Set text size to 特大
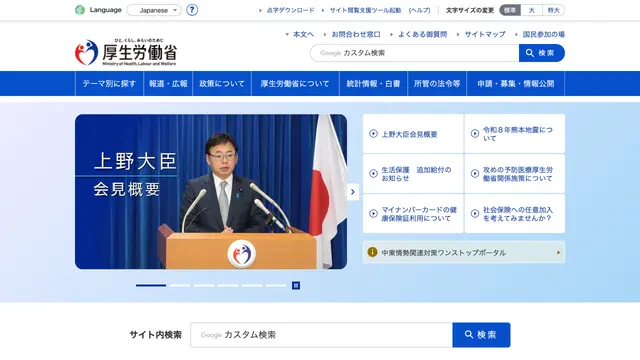The height and width of the screenshot is (360, 640). click(x=553, y=10)
